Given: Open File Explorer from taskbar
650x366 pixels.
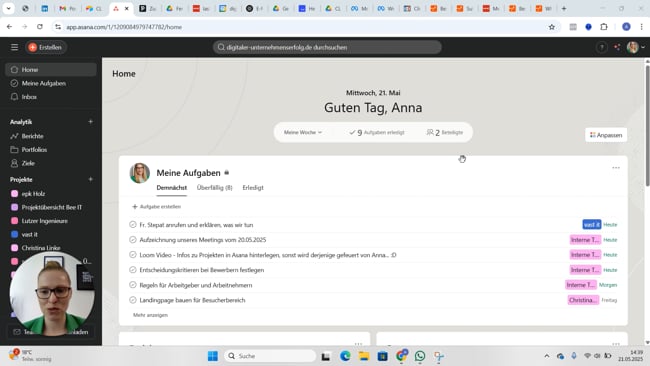Looking at the screenshot, I should (364, 356).
